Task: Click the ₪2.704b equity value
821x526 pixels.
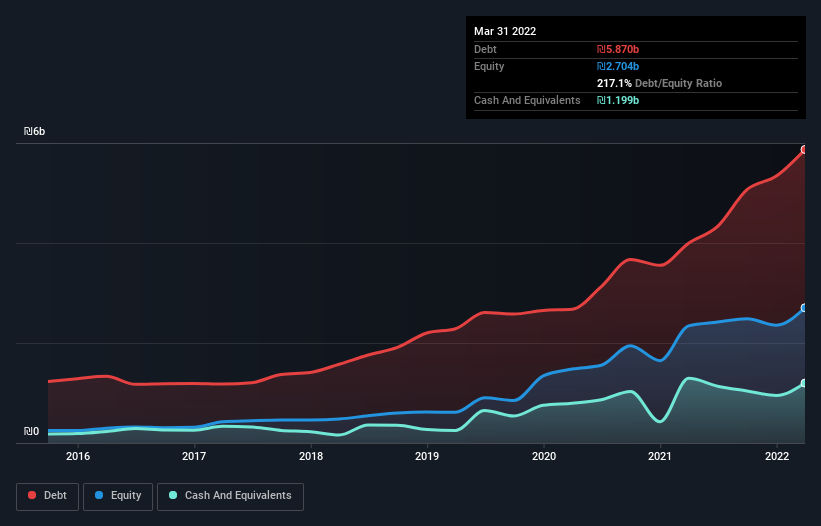Action: [618, 66]
